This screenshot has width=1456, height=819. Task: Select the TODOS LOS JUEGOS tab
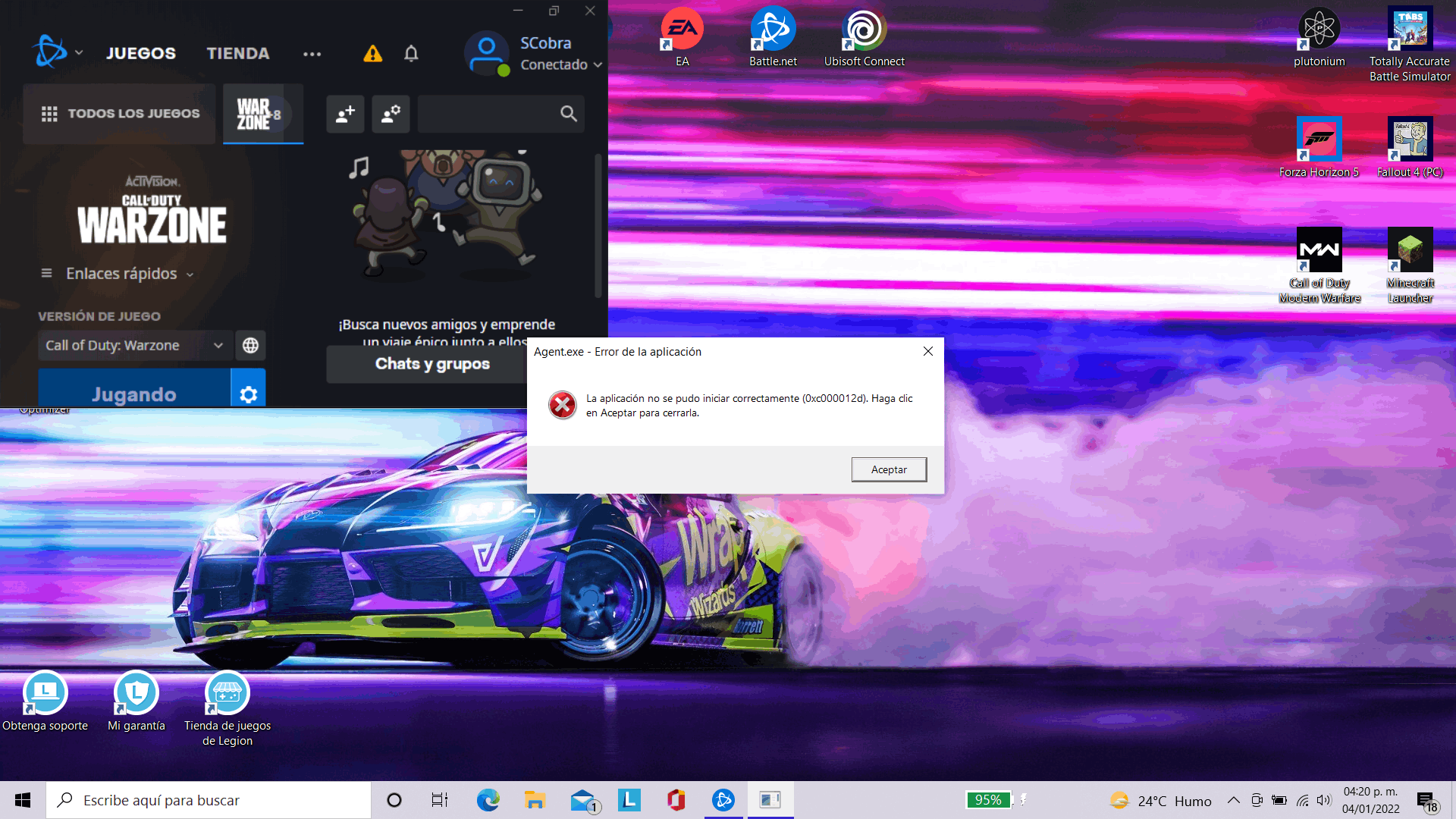click(120, 114)
